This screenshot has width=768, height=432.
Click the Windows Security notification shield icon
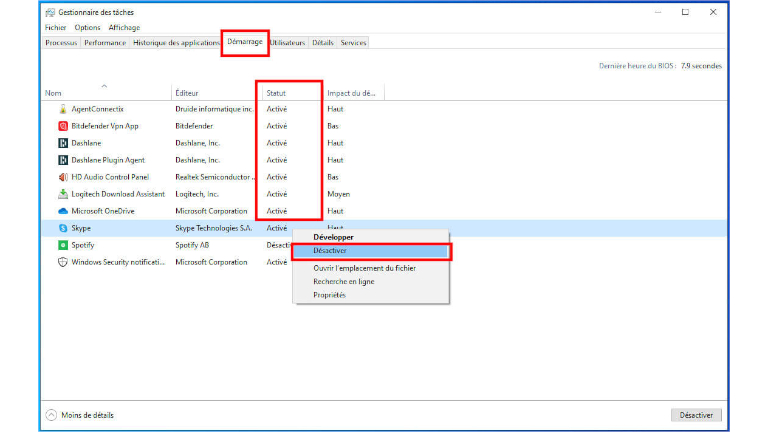click(x=63, y=262)
